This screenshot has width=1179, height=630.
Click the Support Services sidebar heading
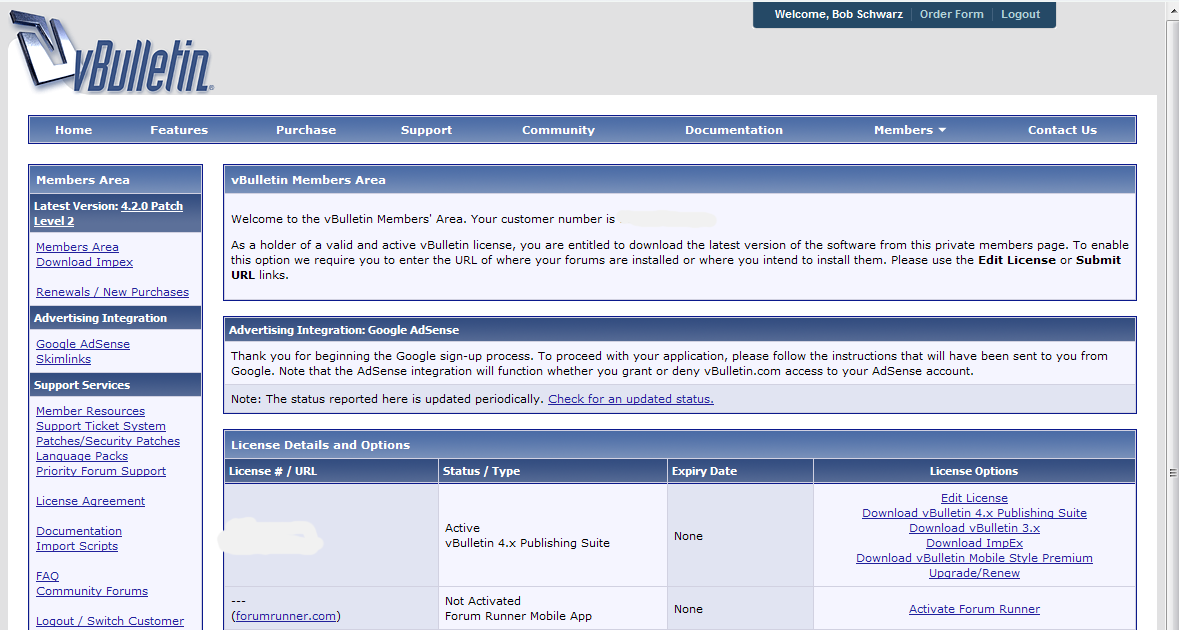(x=82, y=385)
